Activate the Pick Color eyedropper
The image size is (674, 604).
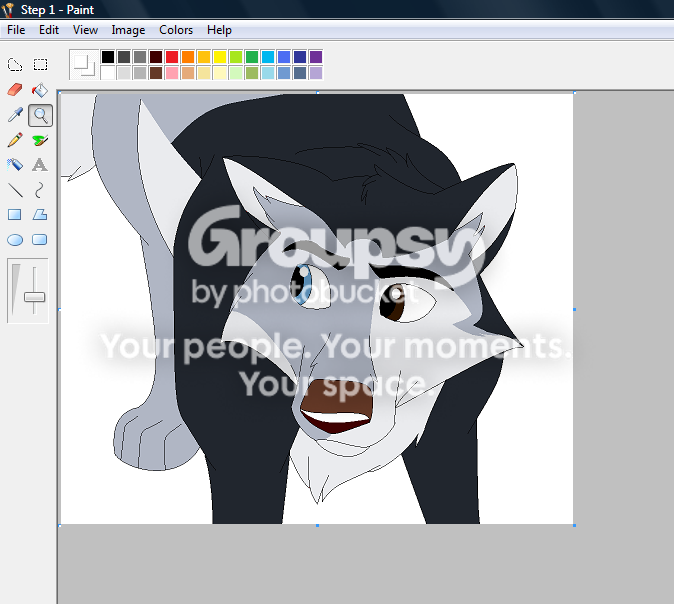pyautogui.click(x=15, y=115)
